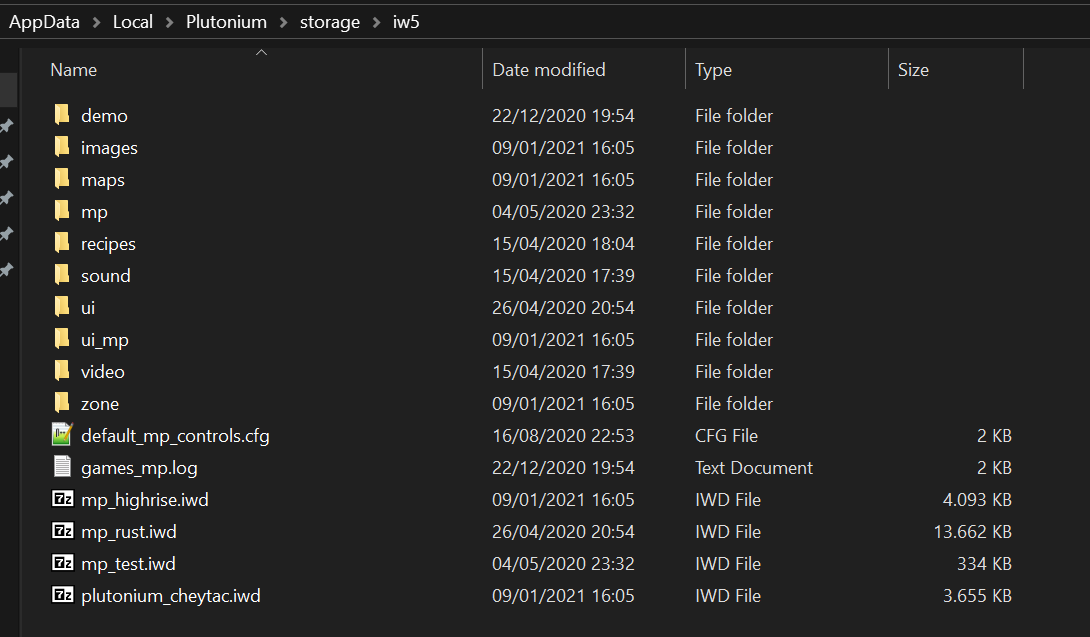Expand the chevron after Local in breadcrumb

pyautogui.click(x=170, y=22)
